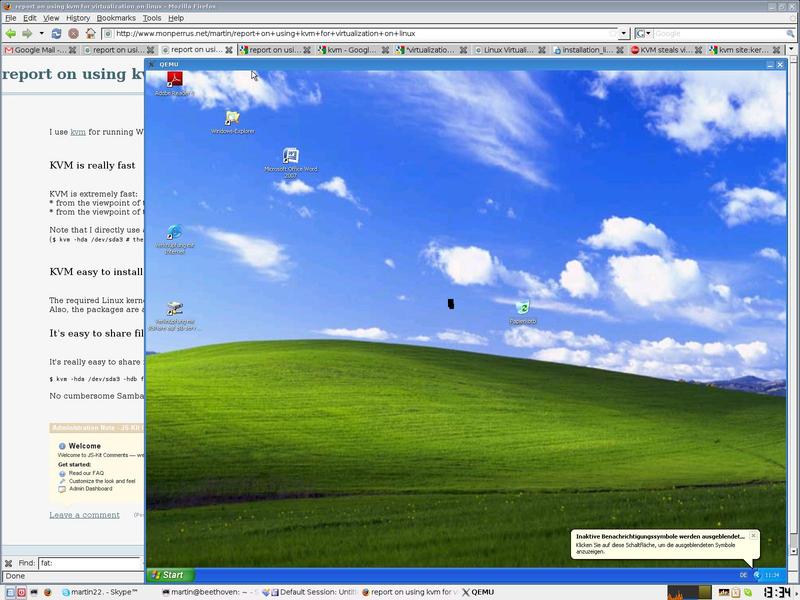Go back with Firefox's green Back arrow

click(10, 34)
